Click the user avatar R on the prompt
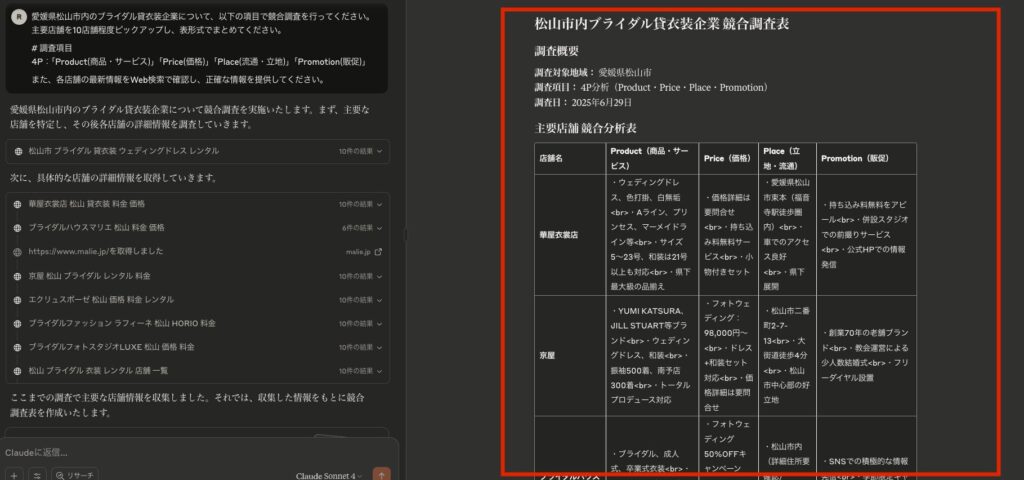Image resolution: width=1024 pixels, height=480 pixels. [19, 17]
